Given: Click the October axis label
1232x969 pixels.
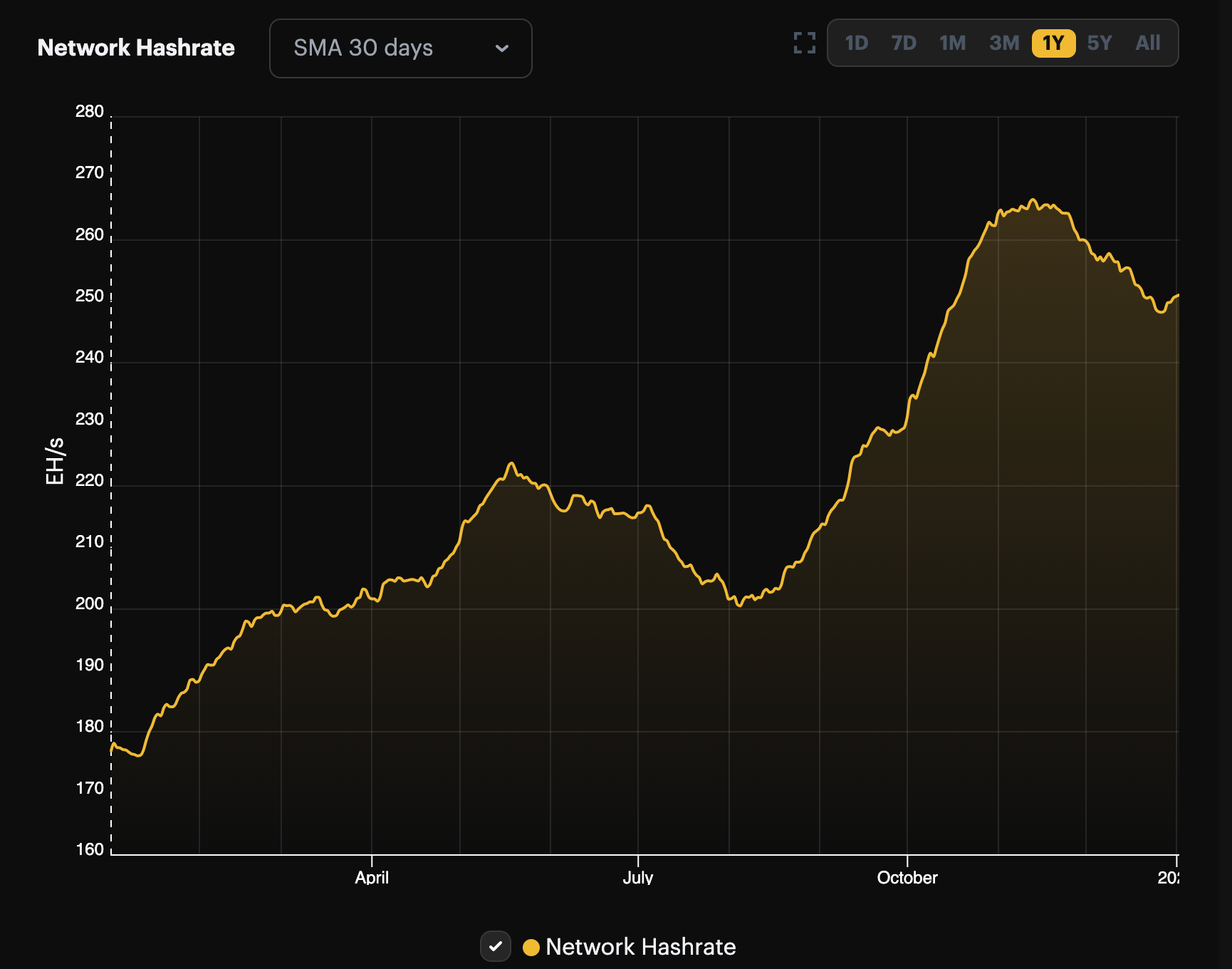Looking at the screenshot, I should (x=907, y=879).
